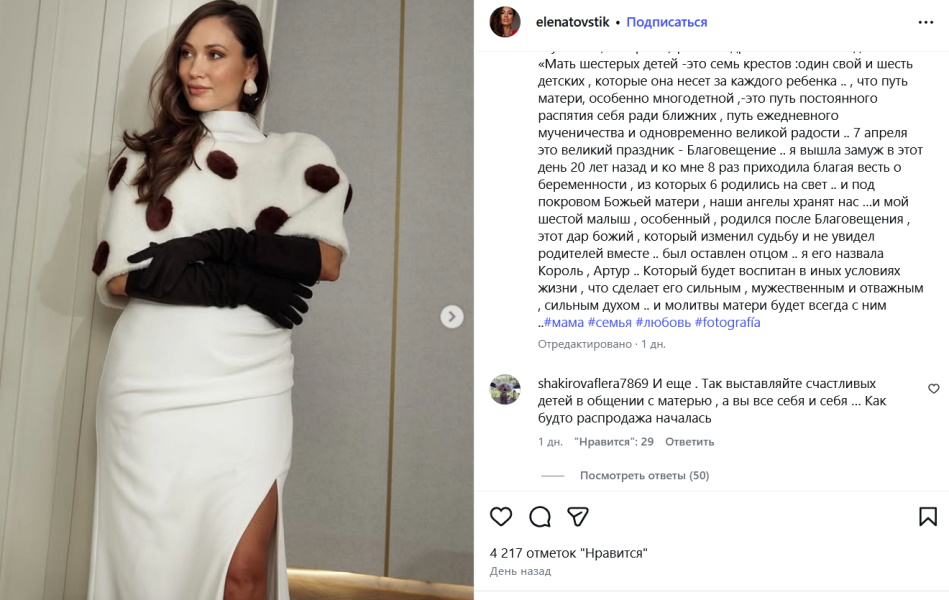Go to next photo arrow
Viewport: 949px width, 600px height.
pyautogui.click(x=452, y=317)
